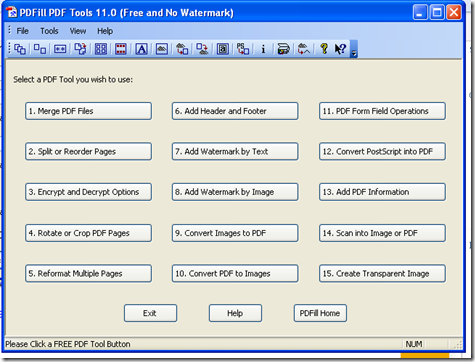Click the PDF Information 'i' toolbar icon
The image size is (475, 362).
click(263, 49)
